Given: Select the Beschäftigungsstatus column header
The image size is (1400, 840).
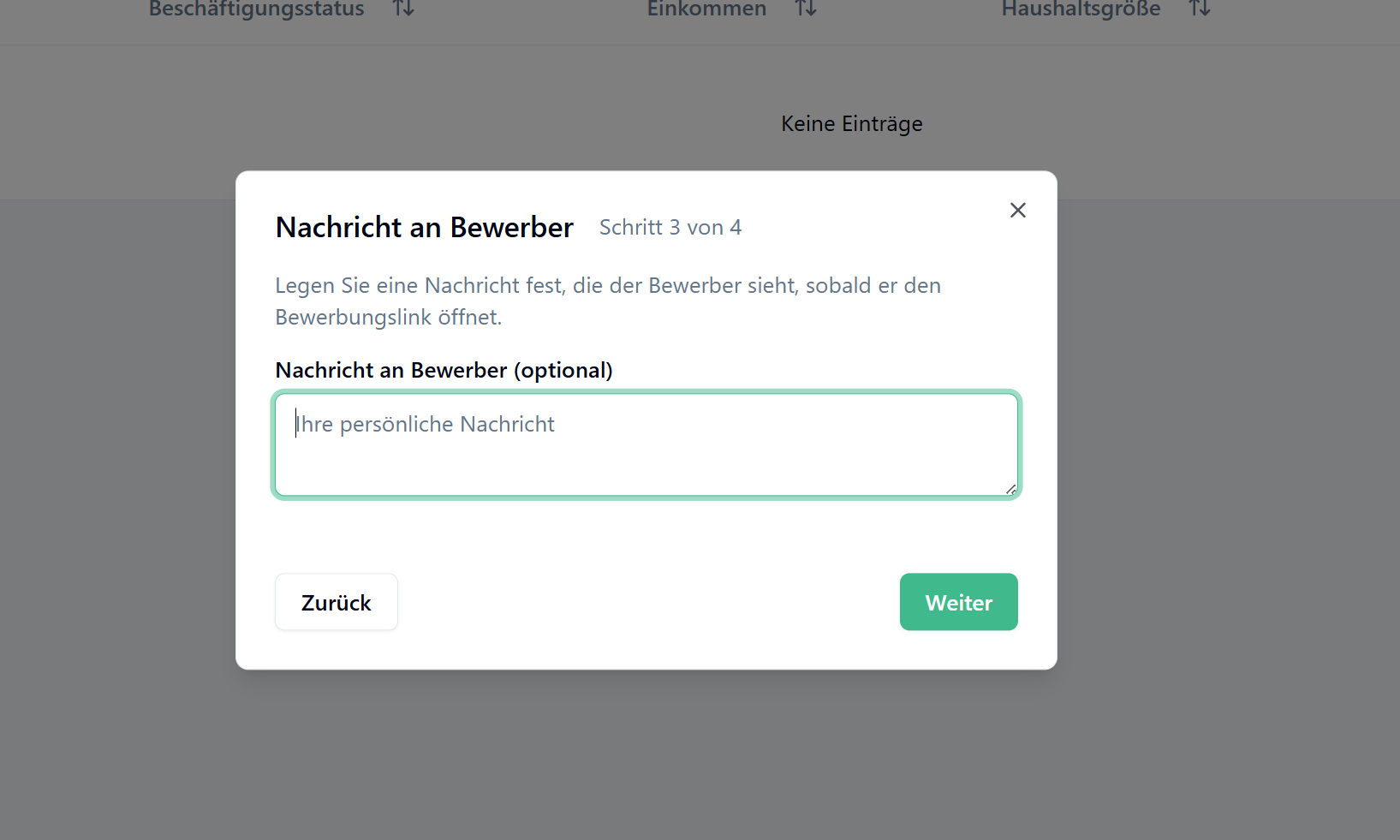Looking at the screenshot, I should (256, 9).
